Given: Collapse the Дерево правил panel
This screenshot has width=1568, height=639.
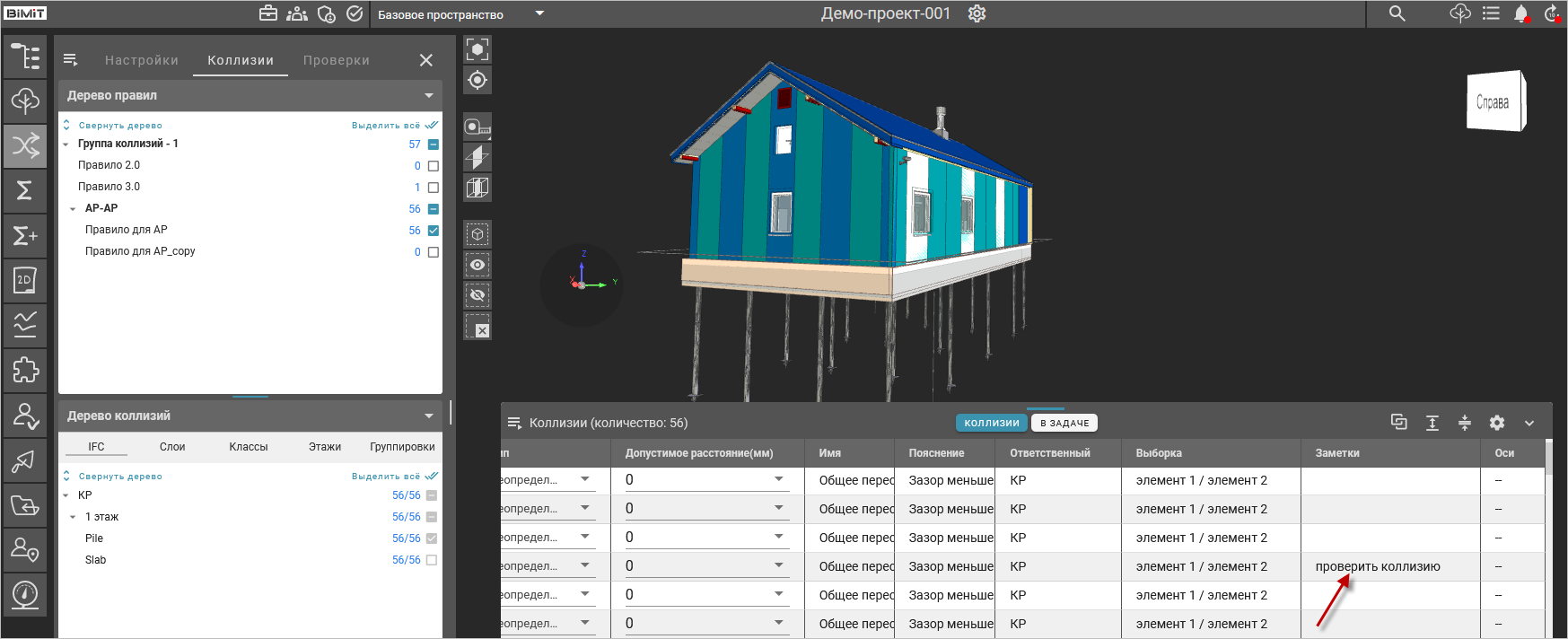Looking at the screenshot, I should 429,96.
